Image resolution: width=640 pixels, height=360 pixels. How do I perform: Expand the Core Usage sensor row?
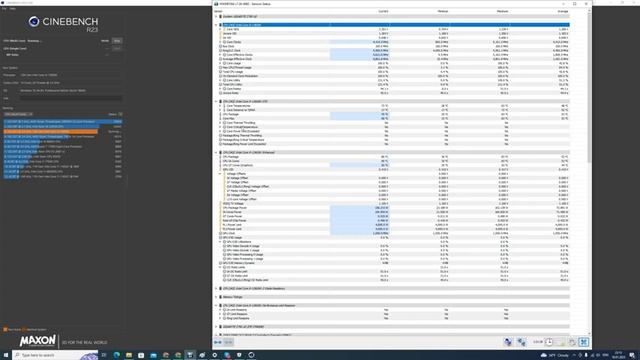tap(220, 63)
